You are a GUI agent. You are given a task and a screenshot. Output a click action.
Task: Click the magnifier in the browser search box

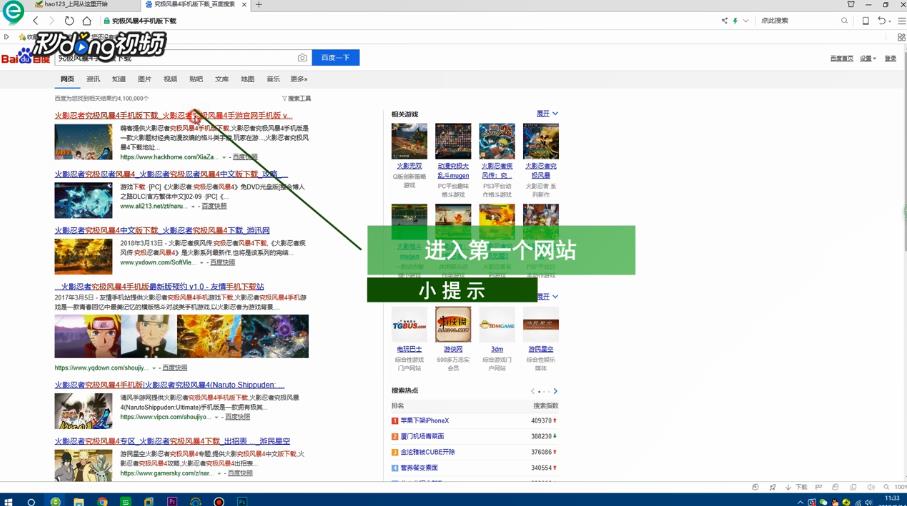tap(844, 21)
